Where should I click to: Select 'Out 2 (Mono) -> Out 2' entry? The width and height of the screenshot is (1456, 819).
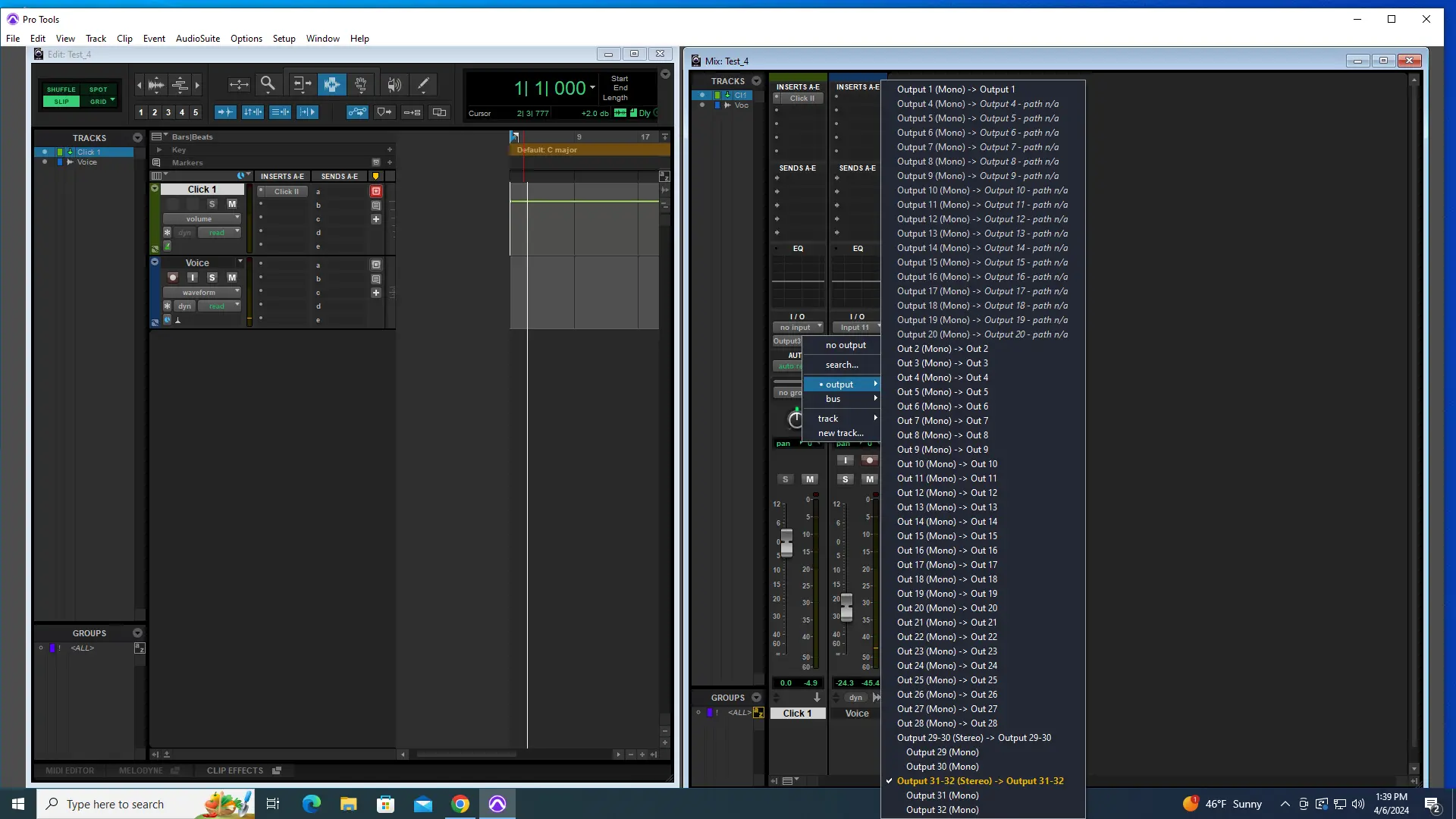(983, 349)
